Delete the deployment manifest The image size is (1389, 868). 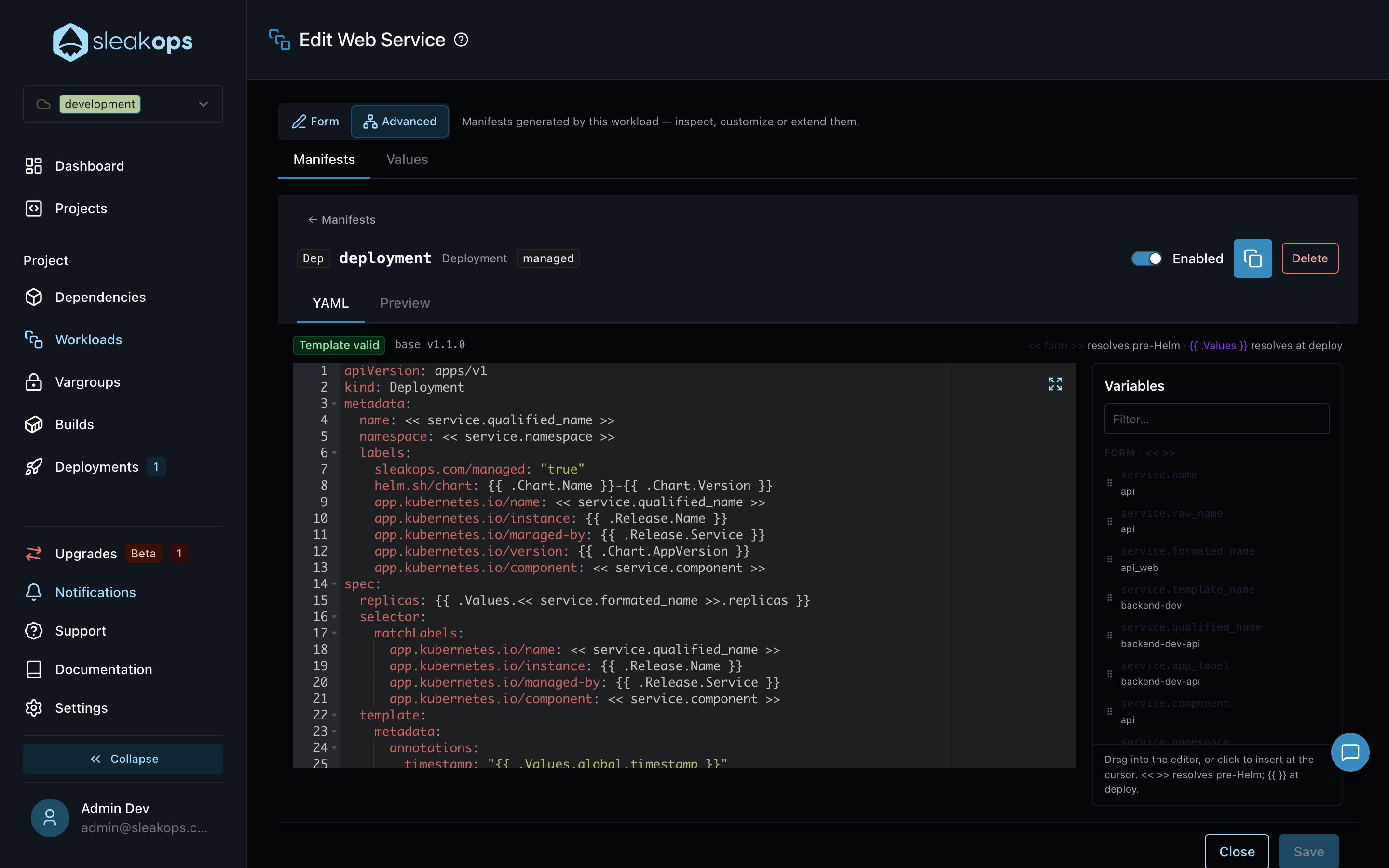pos(1310,258)
